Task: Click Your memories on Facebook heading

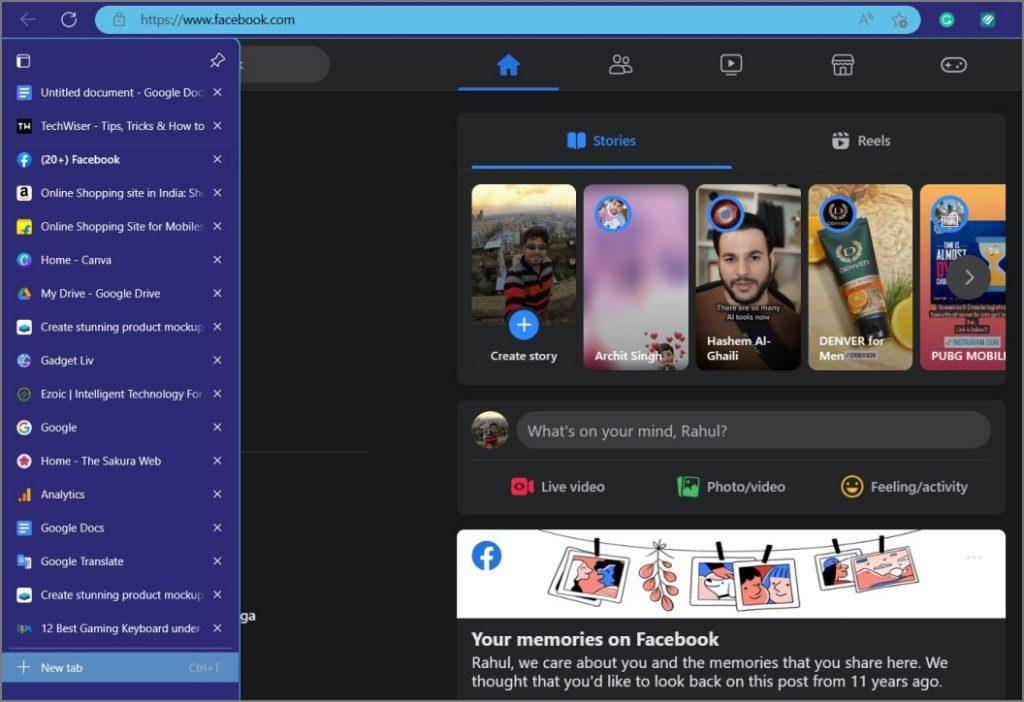Action: tap(595, 639)
